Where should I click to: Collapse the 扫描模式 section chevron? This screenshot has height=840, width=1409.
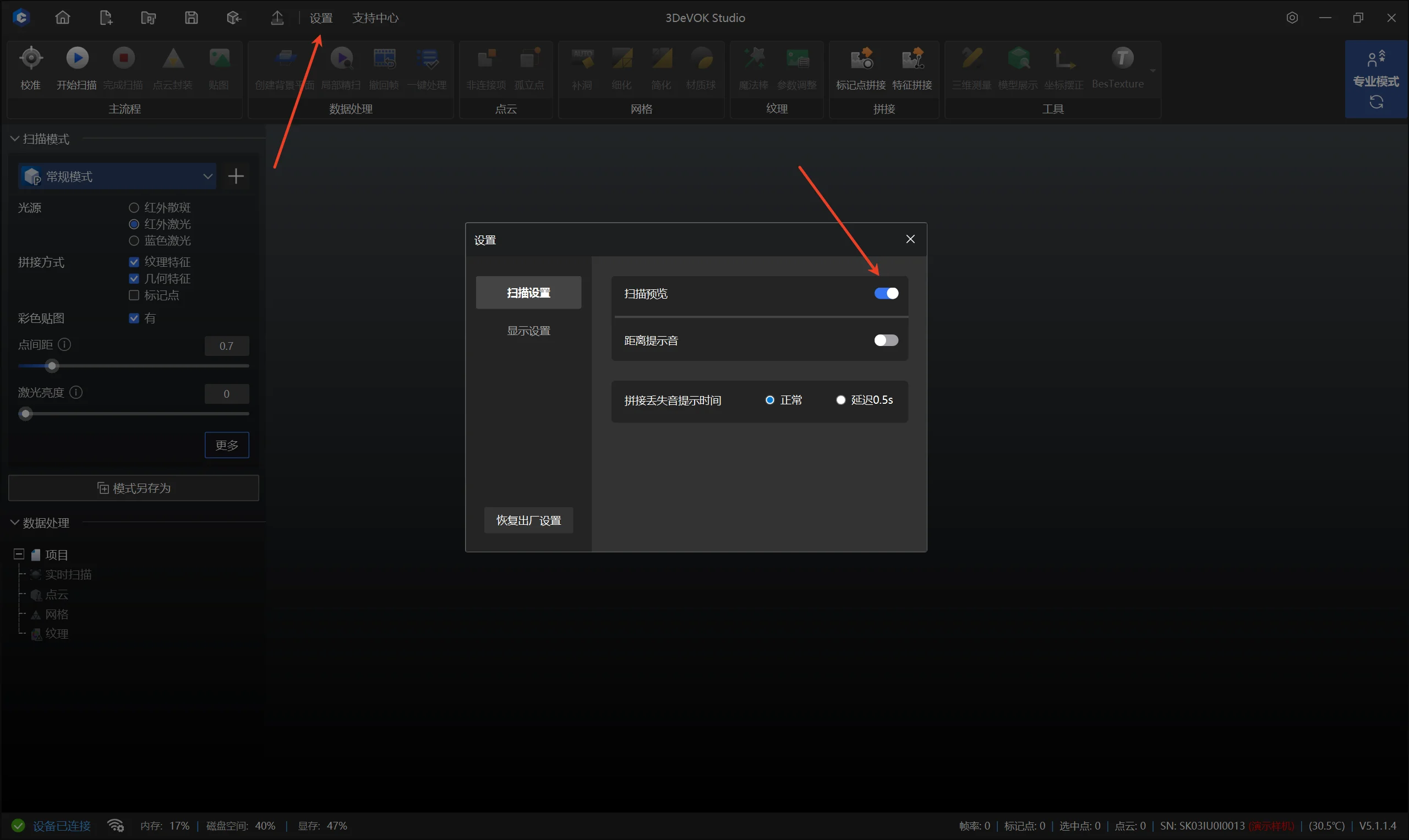tap(15, 139)
